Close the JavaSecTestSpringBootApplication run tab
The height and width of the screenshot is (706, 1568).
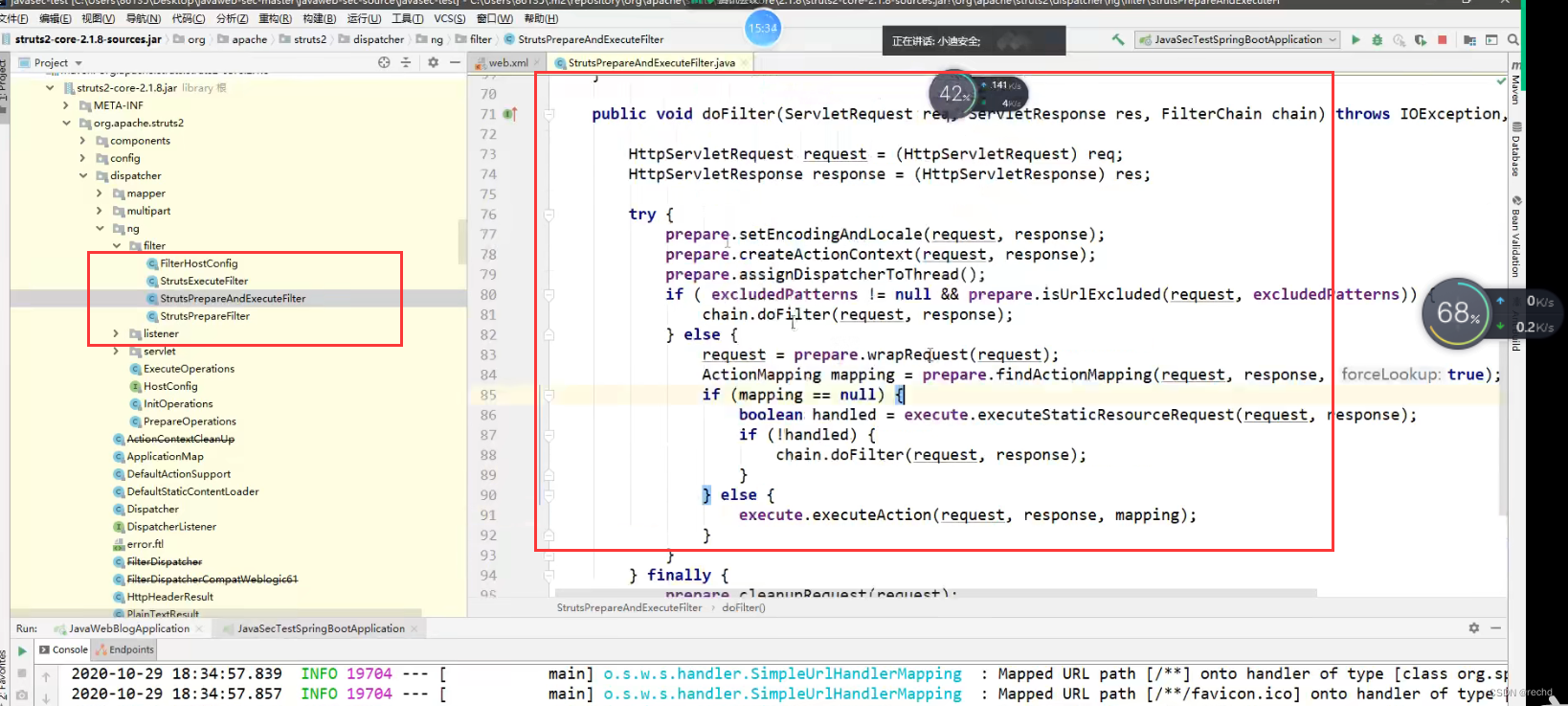[414, 629]
